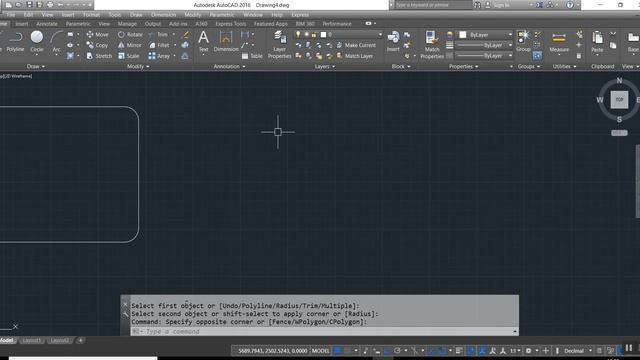Insert a Table

coord(252,56)
